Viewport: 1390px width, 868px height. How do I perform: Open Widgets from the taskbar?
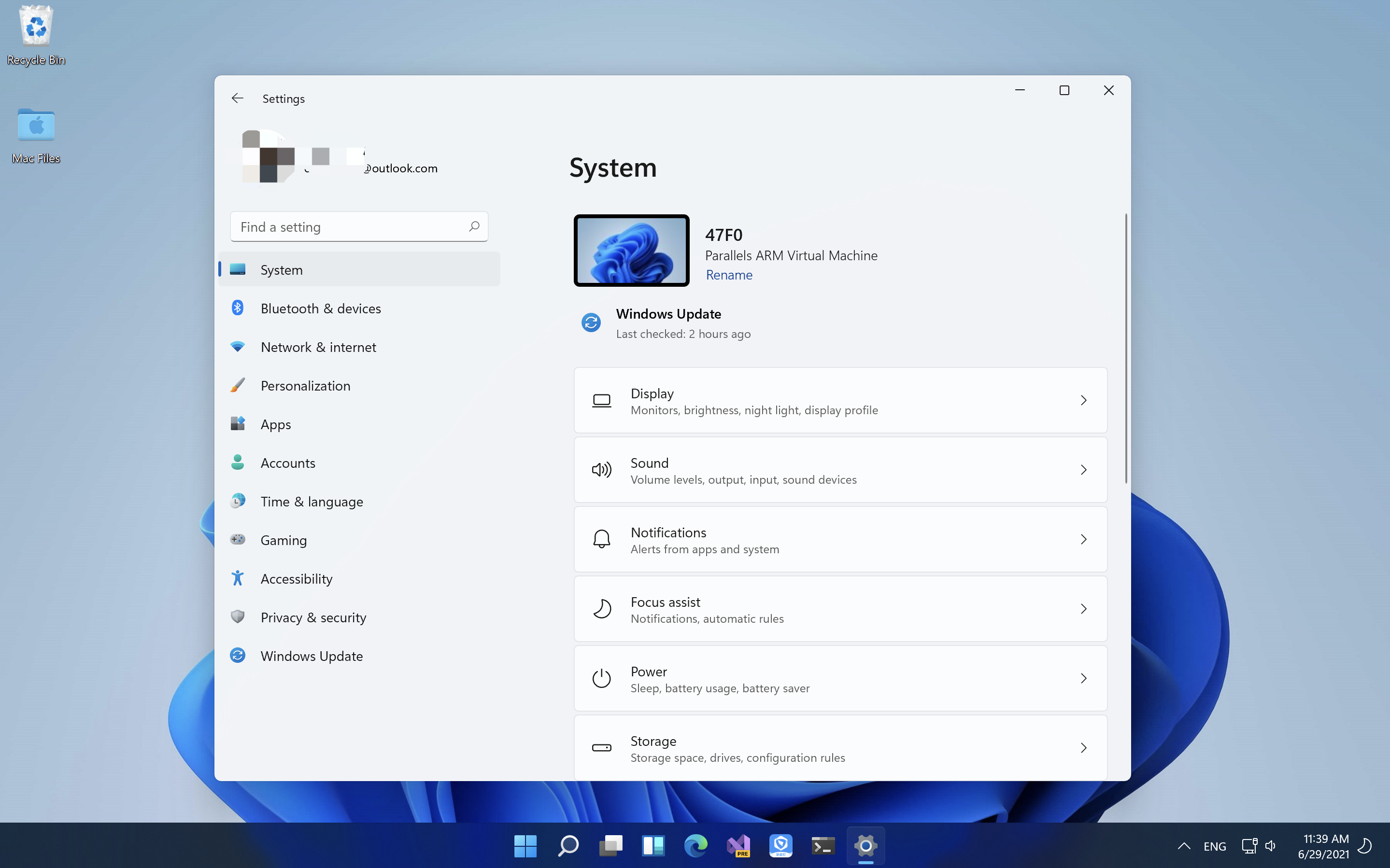click(x=653, y=846)
